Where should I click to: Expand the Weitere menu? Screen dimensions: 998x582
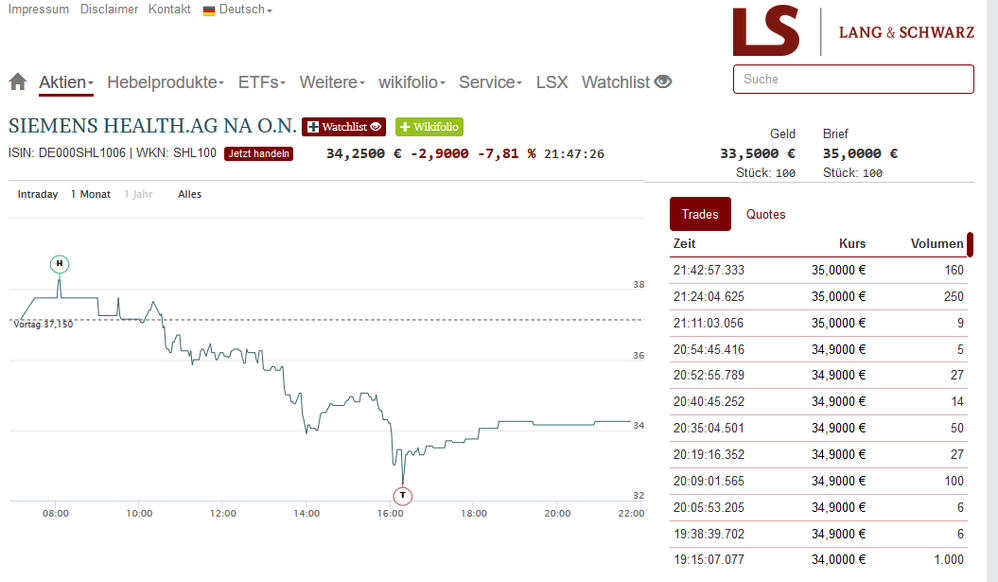[x=332, y=82]
